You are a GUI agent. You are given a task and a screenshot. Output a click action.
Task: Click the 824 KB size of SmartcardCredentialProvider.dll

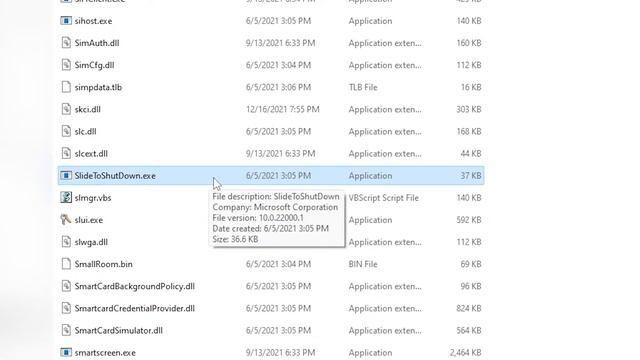(469, 308)
